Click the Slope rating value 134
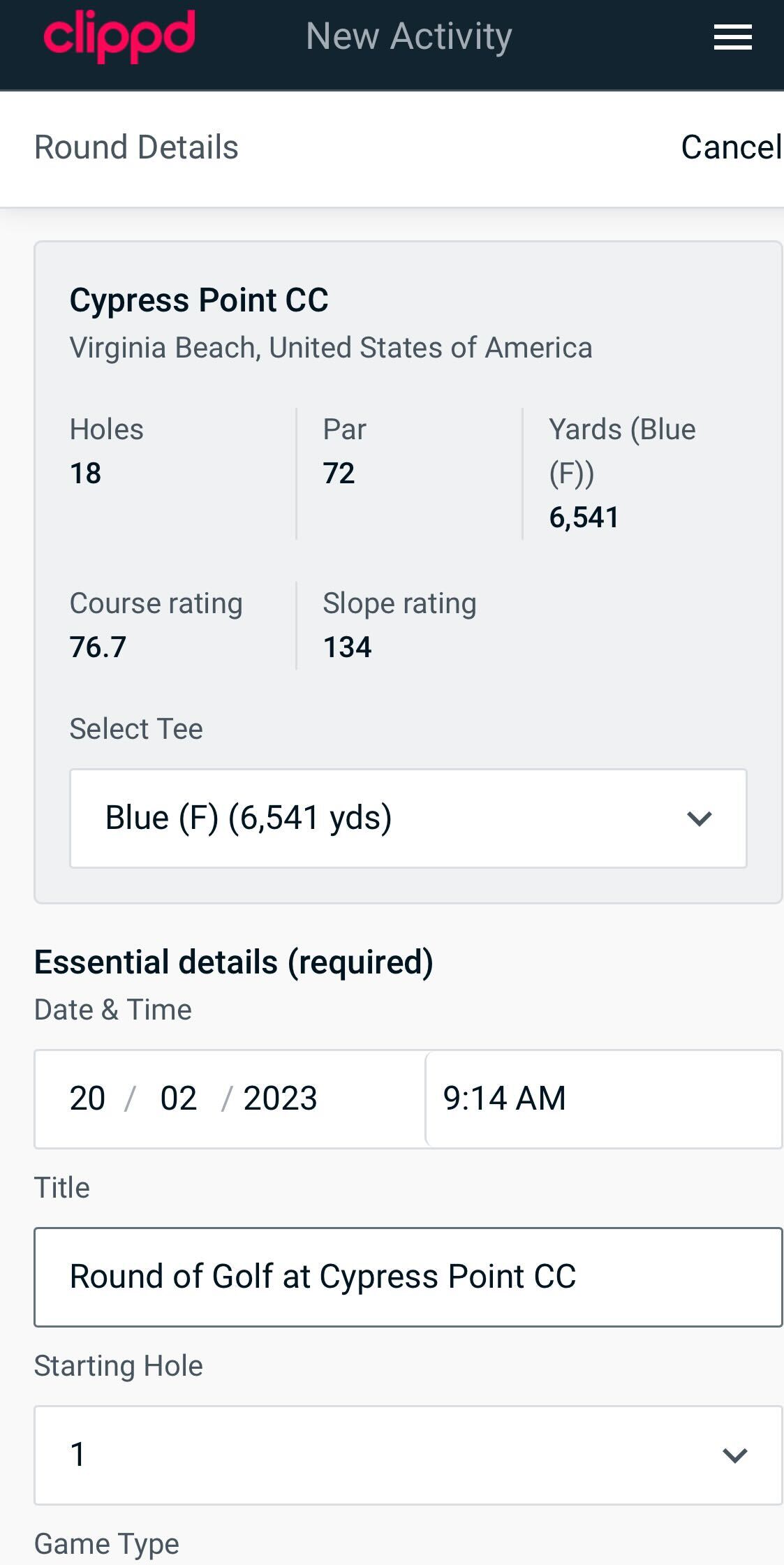Viewport: 784px width, 1565px height. [347, 647]
